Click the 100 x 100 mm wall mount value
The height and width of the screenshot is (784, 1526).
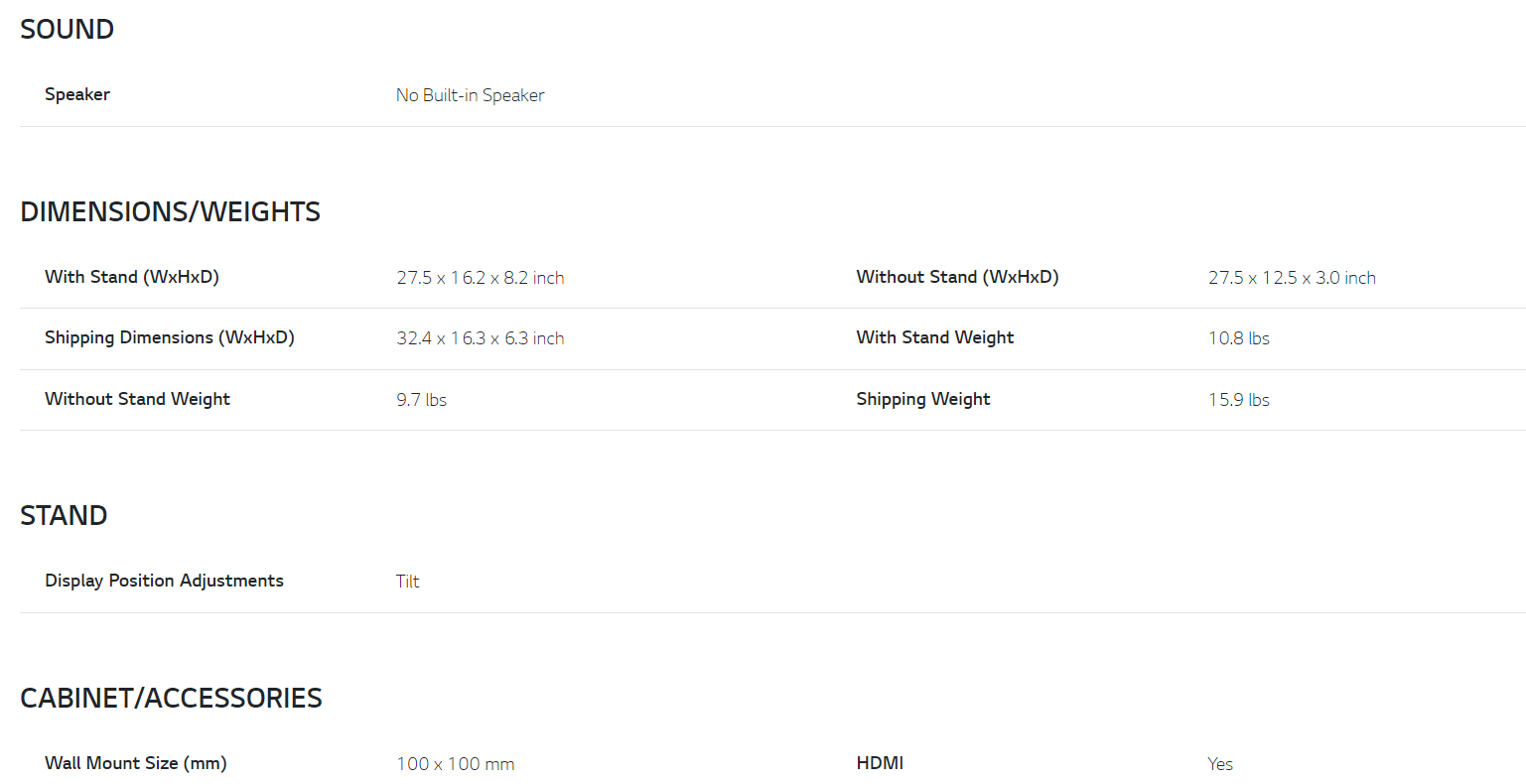tap(456, 764)
